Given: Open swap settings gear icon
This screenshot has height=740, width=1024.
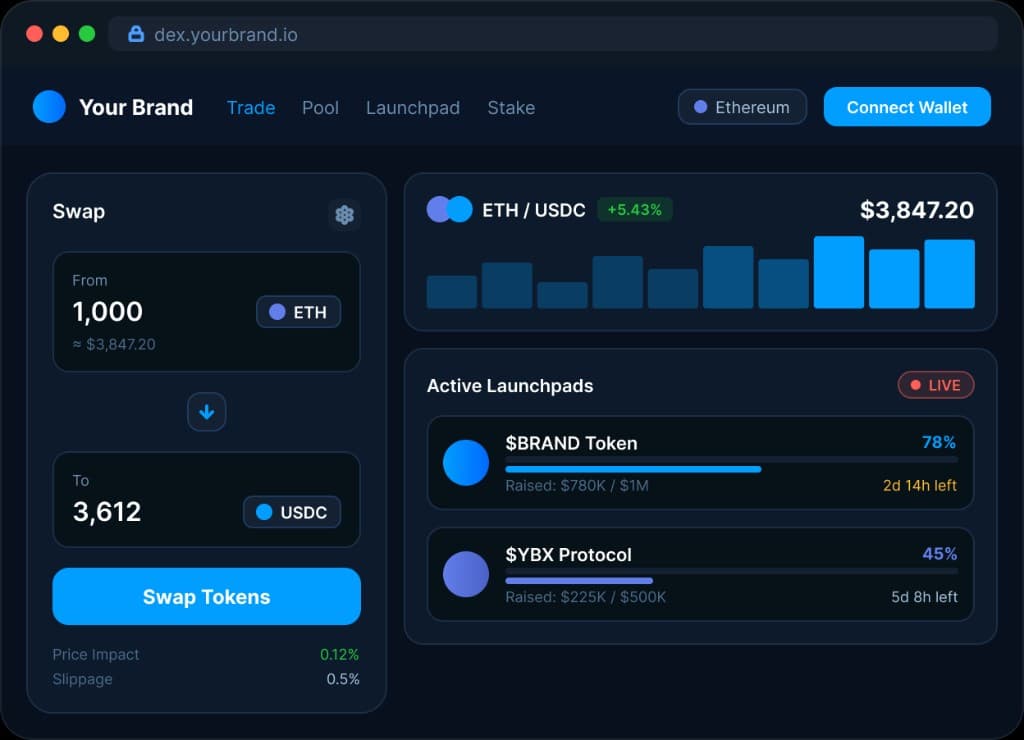Looking at the screenshot, I should (344, 215).
